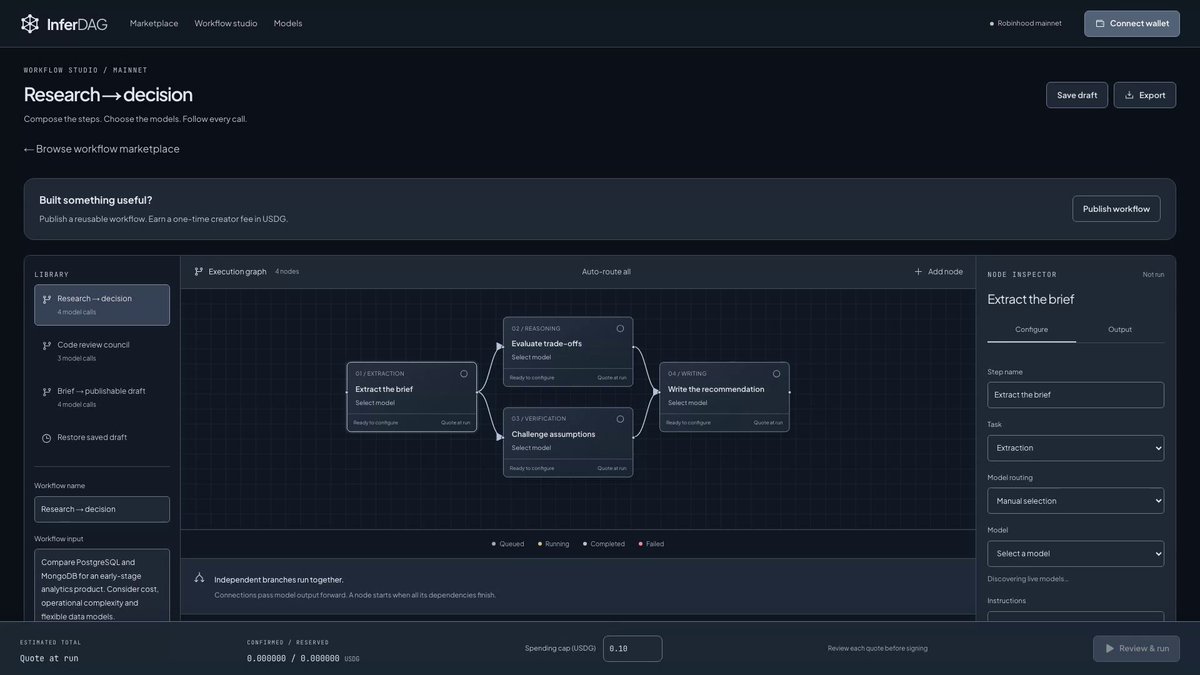
Task: Click the Workflow input text area
Action: [102, 586]
